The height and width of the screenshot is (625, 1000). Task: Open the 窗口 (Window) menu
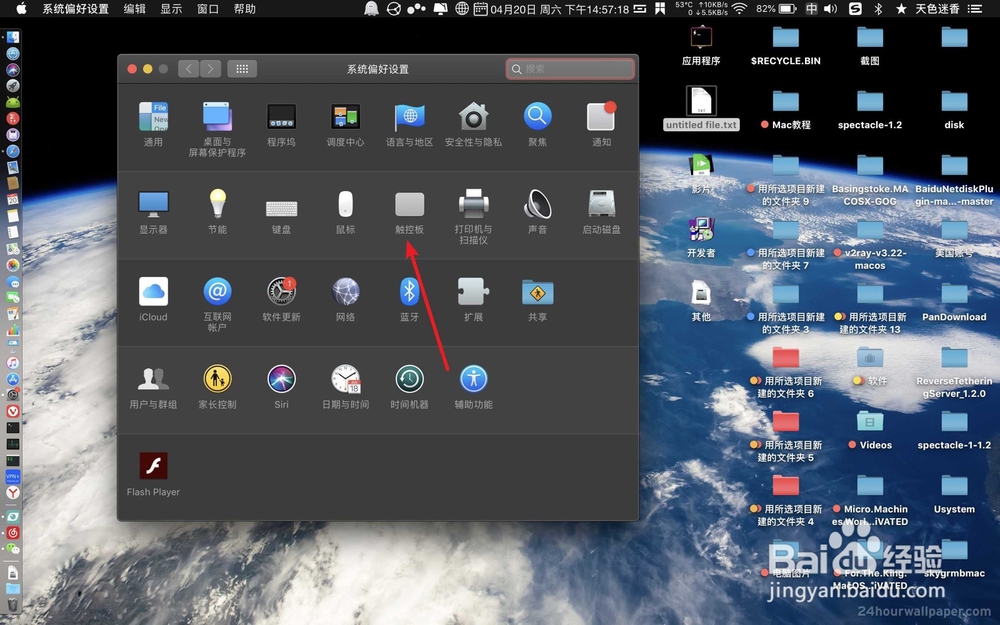(x=208, y=9)
